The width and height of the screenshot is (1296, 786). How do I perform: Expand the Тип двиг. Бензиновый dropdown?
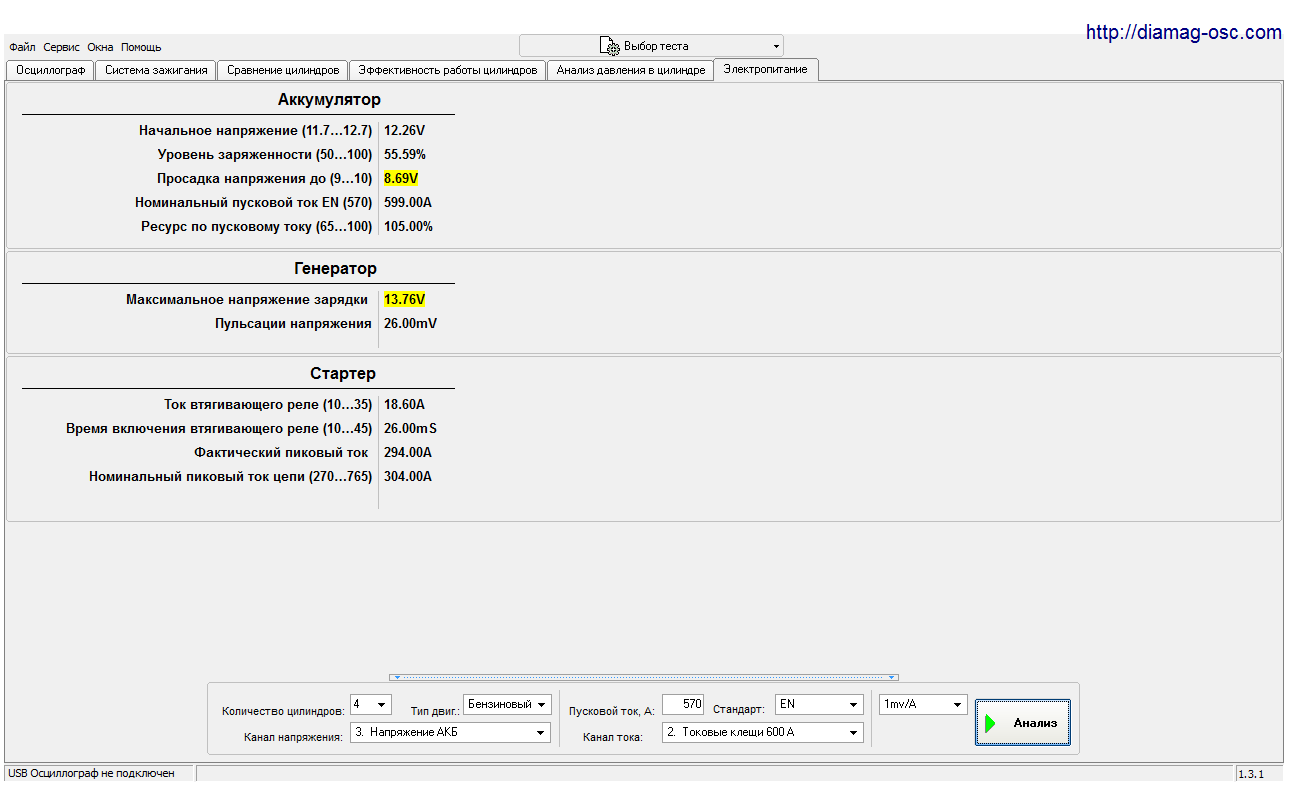click(x=507, y=705)
